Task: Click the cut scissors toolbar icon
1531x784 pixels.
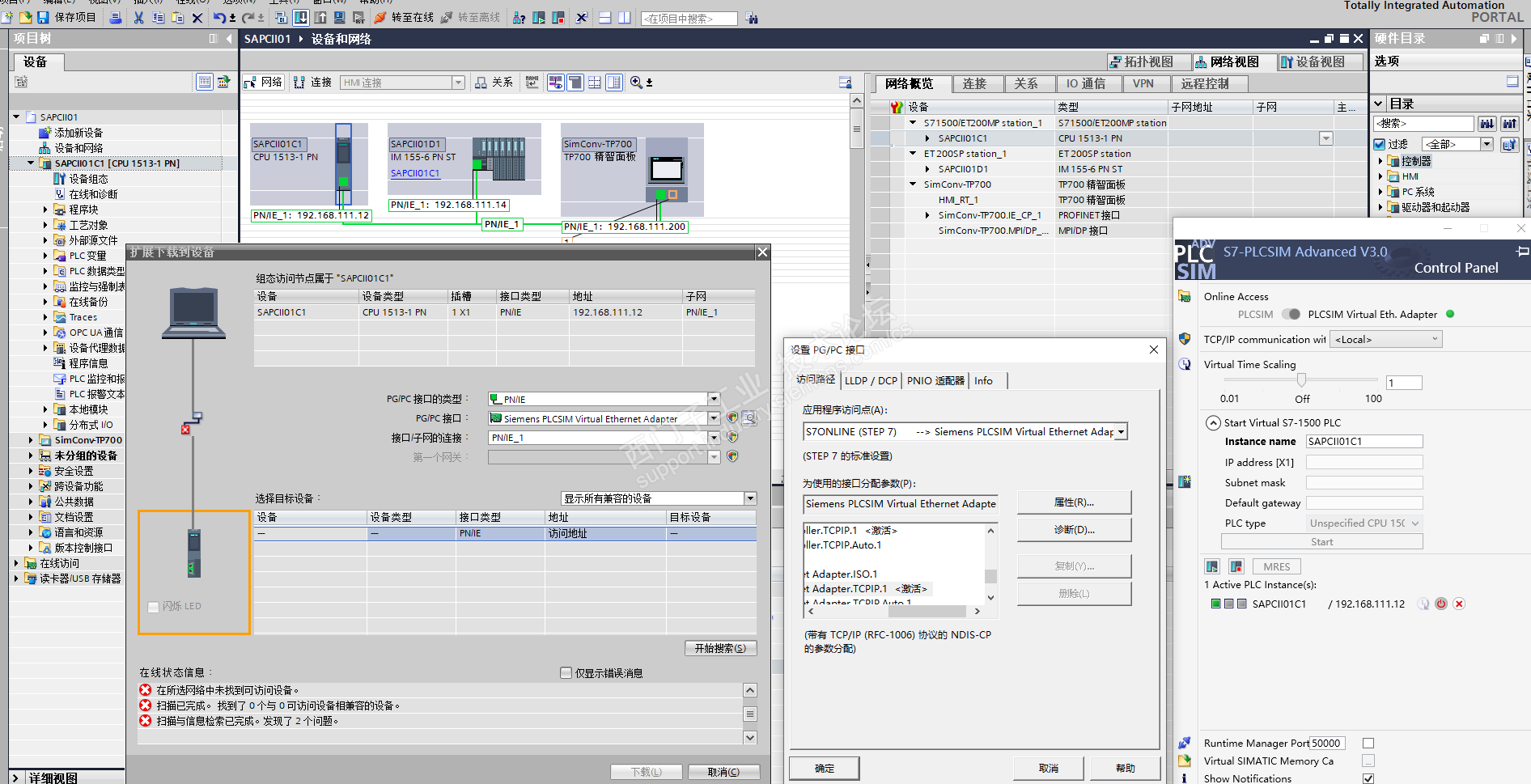Action: click(x=138, y=17)
